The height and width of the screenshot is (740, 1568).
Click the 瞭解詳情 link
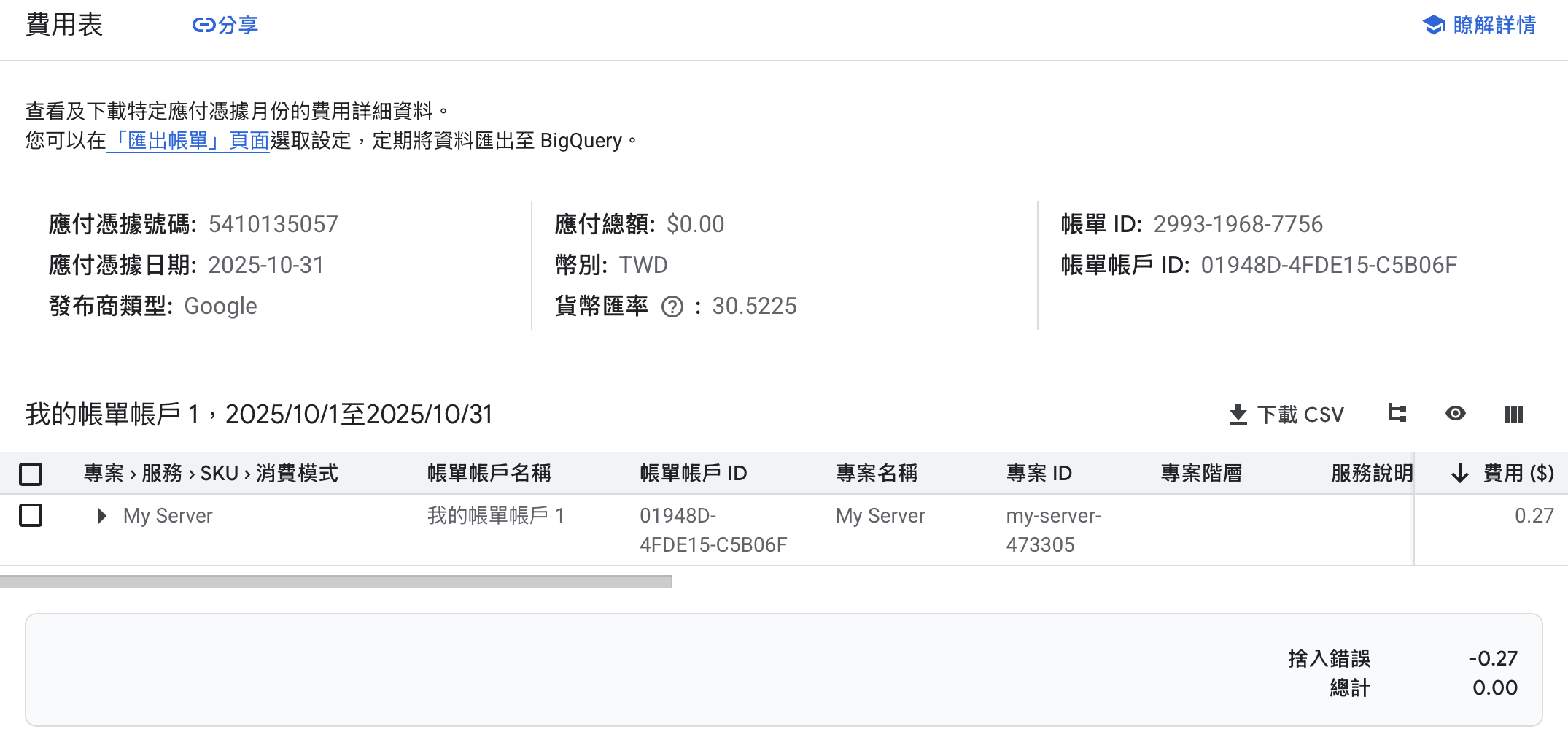(x=1494, y=26)
